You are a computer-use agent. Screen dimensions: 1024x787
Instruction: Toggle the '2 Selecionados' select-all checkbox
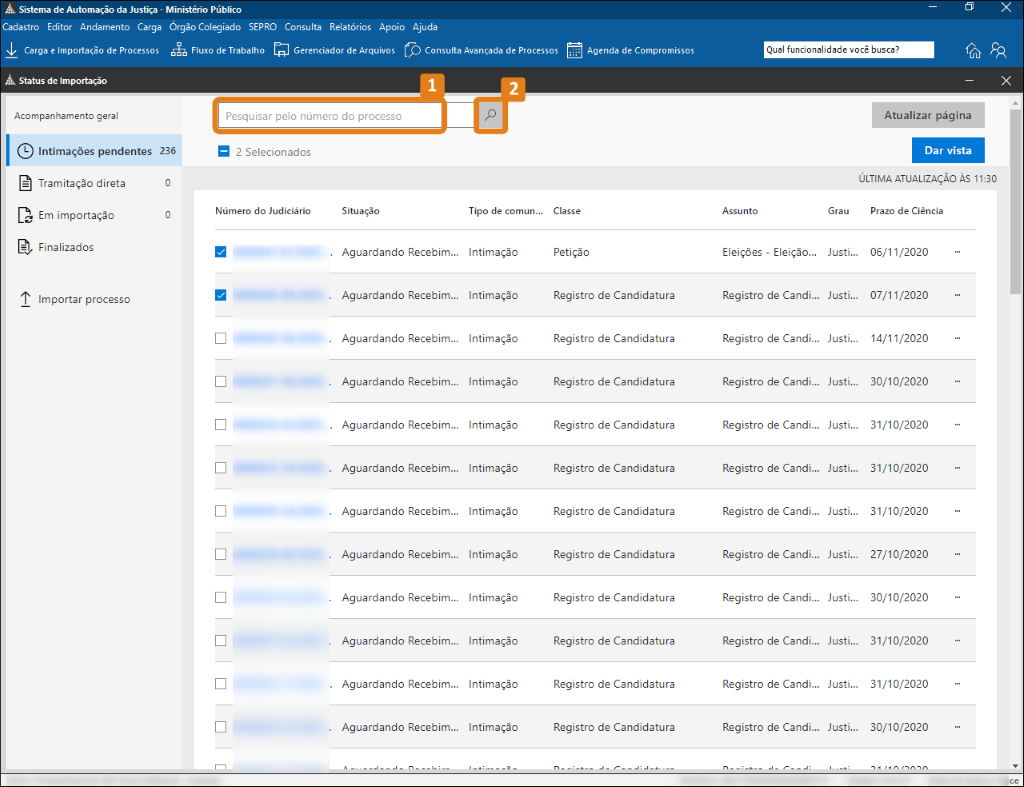click(x=223, y=152)
